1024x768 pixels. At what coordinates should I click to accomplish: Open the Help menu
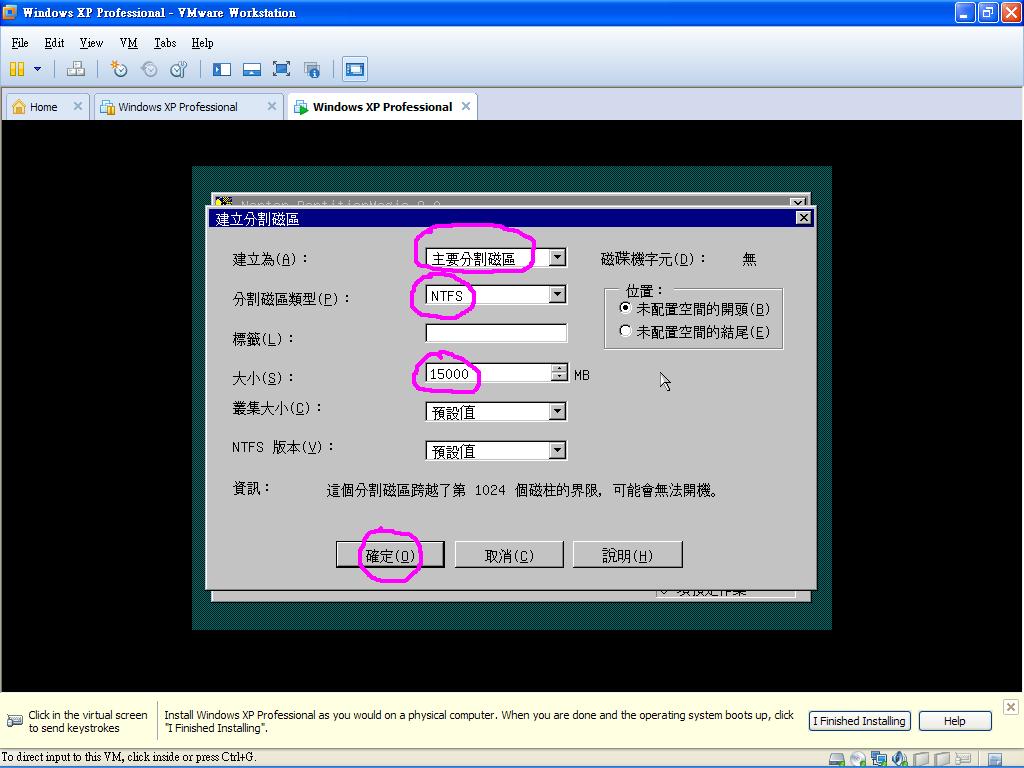tap(202, 43)
